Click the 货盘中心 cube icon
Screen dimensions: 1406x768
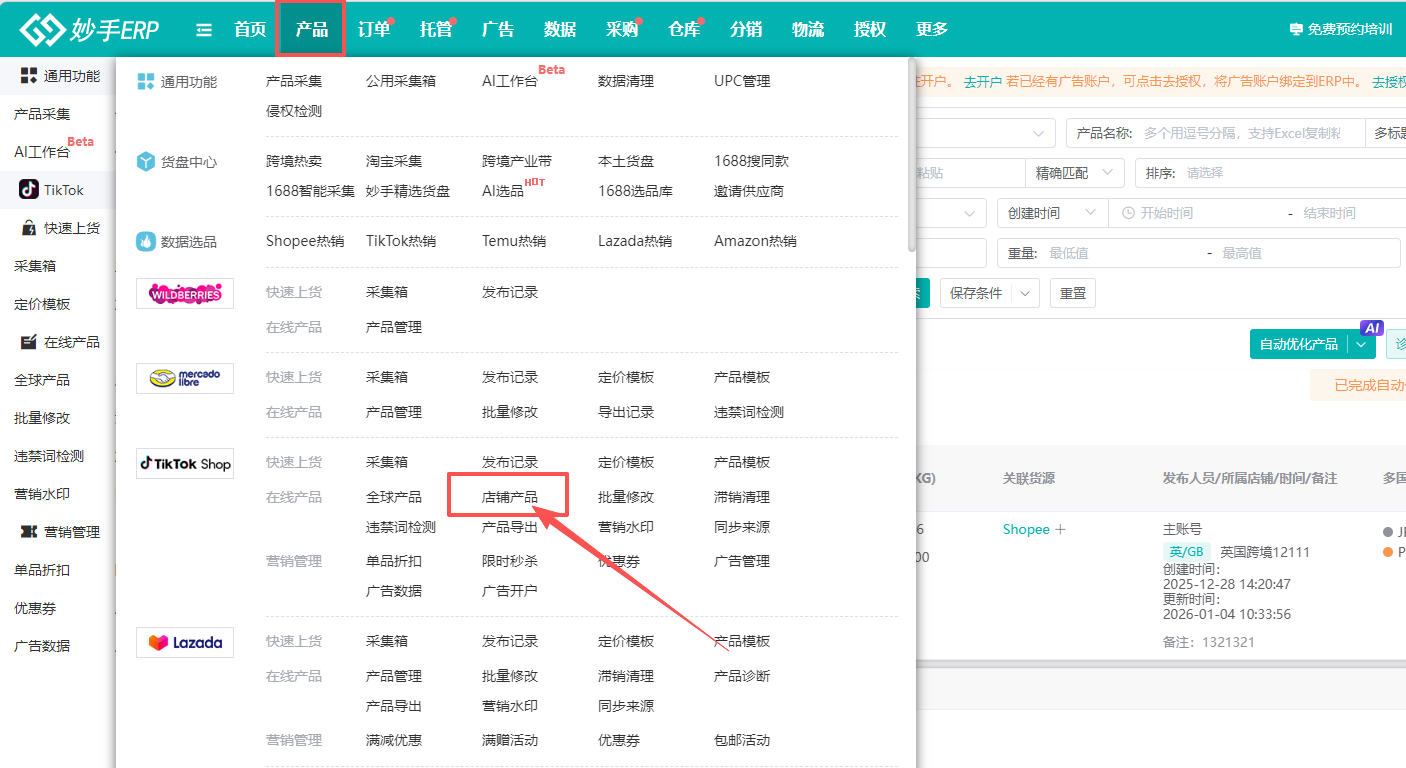[146, 162]
